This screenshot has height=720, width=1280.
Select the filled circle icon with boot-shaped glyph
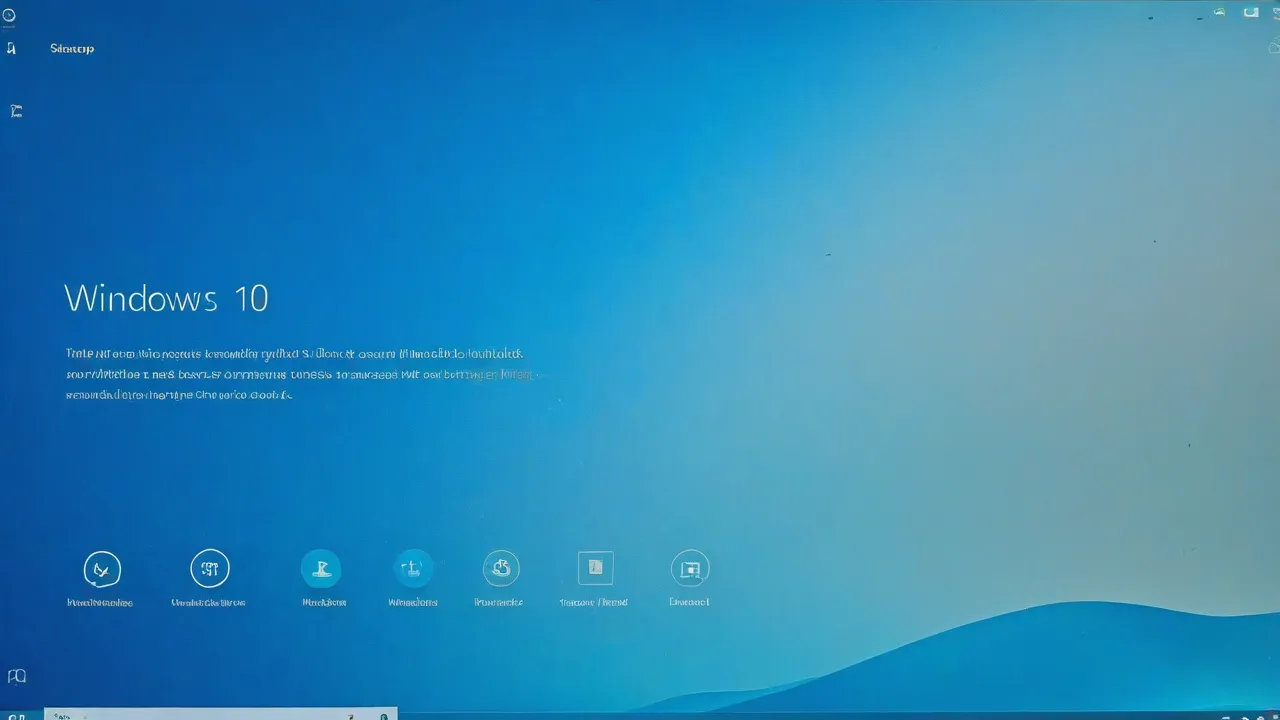click(x=321, y=568)
